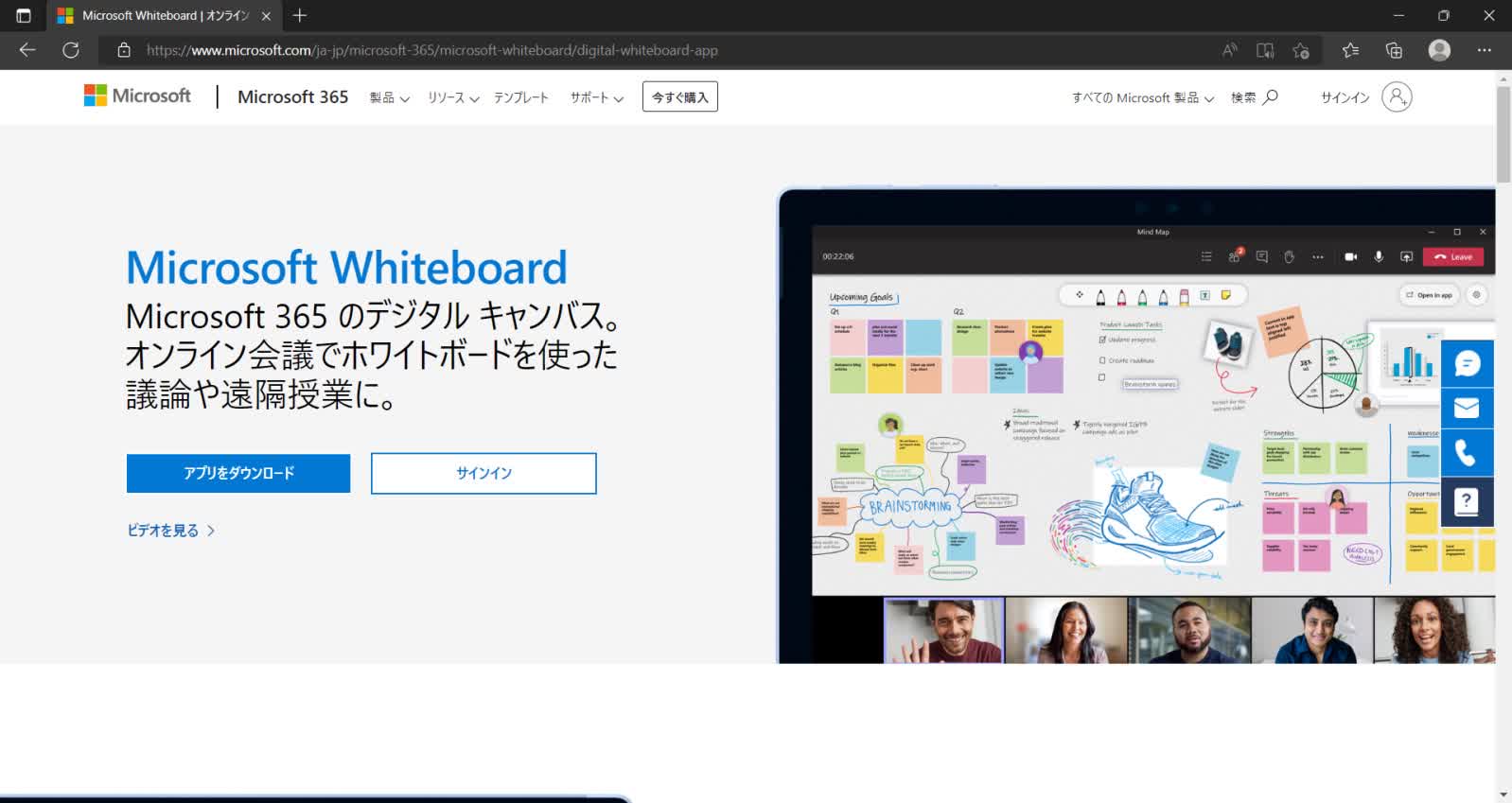Open Immersive Reader from the address bar
1512x803 pixels.
point(1265,50)
